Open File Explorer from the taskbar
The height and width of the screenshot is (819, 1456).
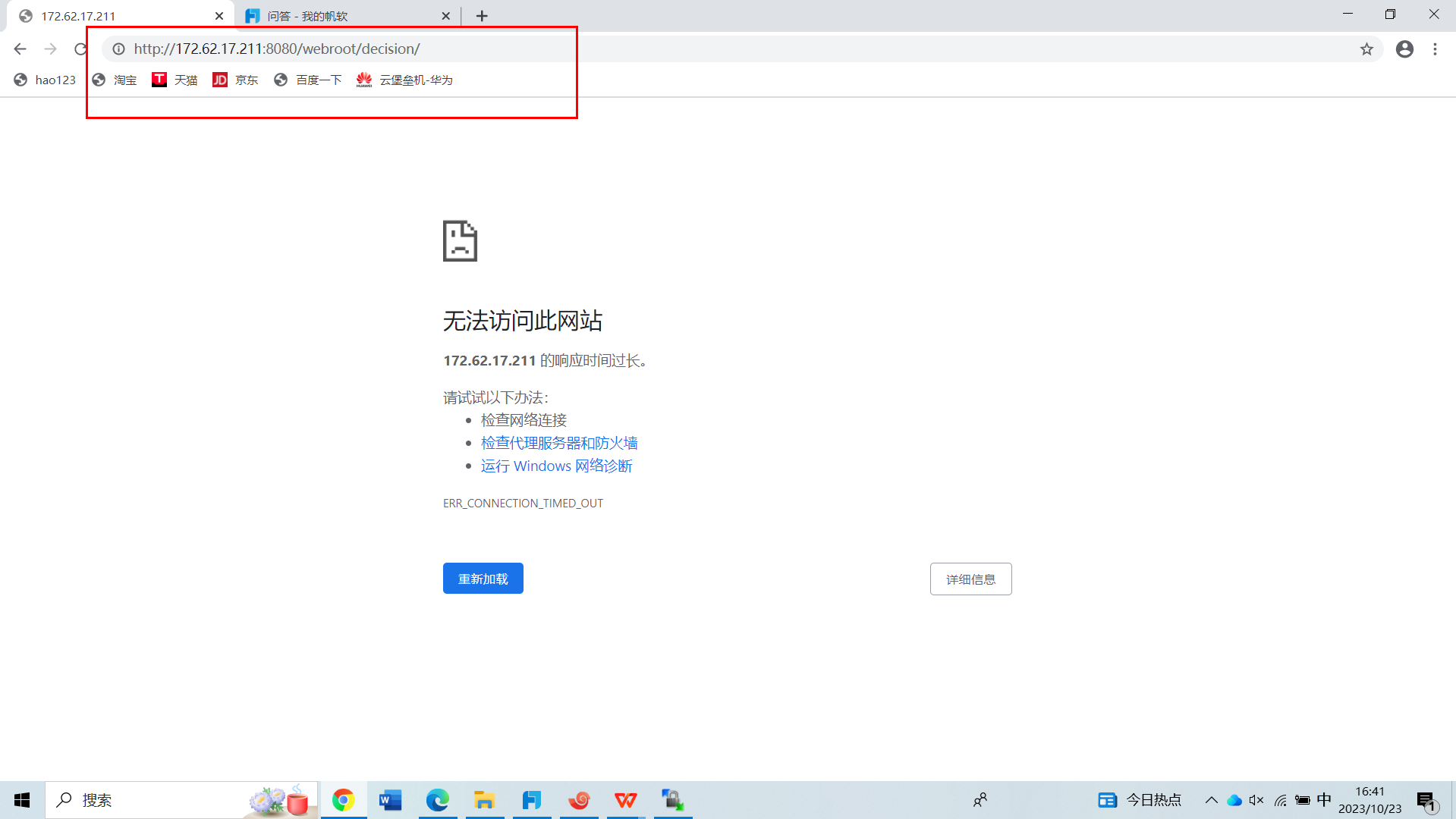coord(484,800)
